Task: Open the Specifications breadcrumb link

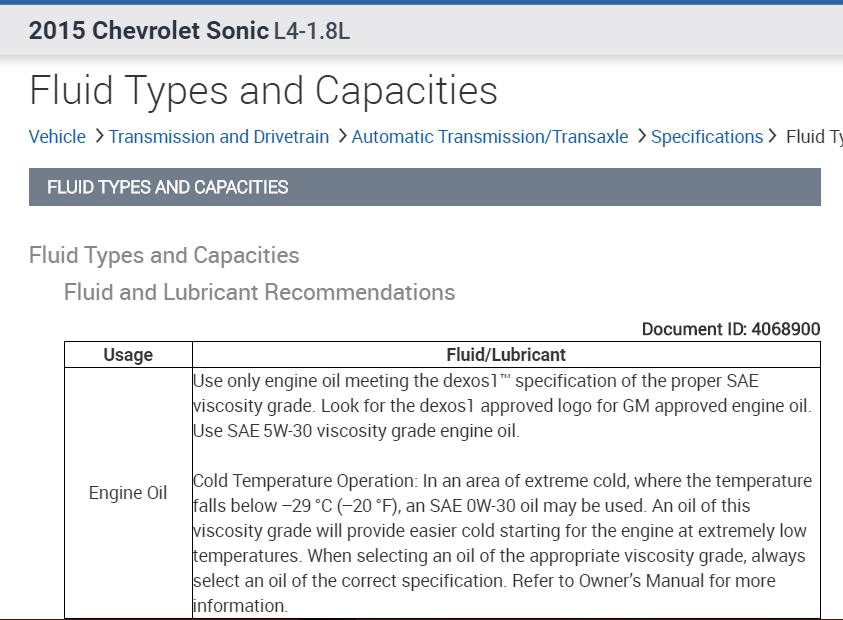Action: 706,137
